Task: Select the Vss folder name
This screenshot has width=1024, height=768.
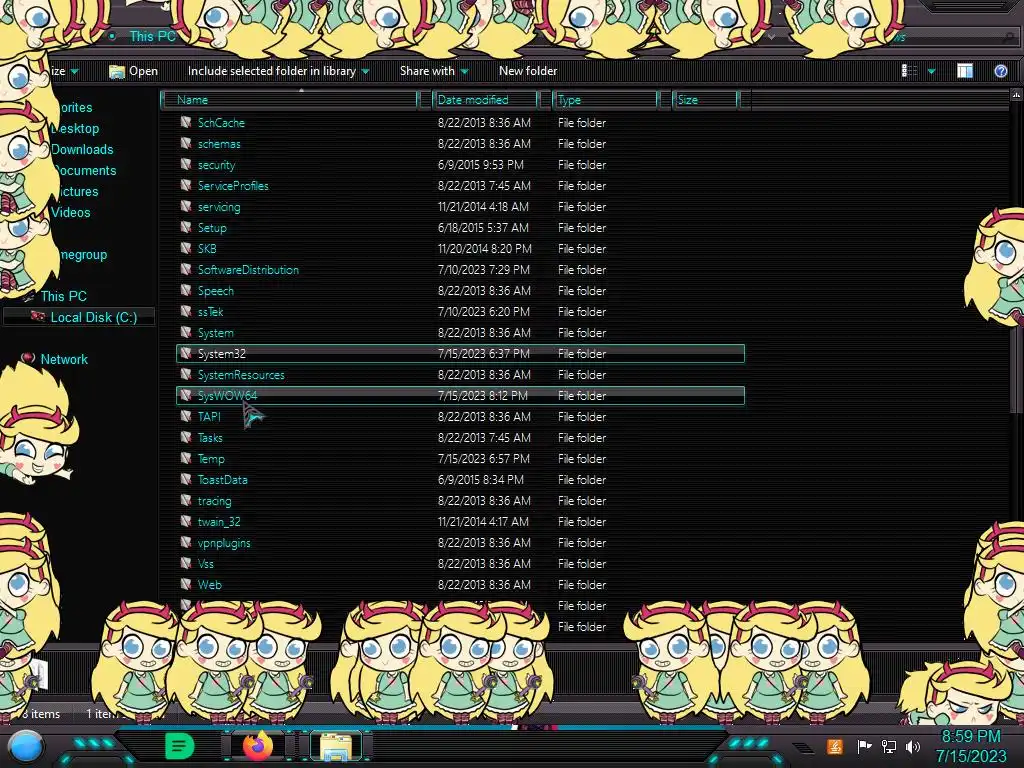Action: coord(205,564)
